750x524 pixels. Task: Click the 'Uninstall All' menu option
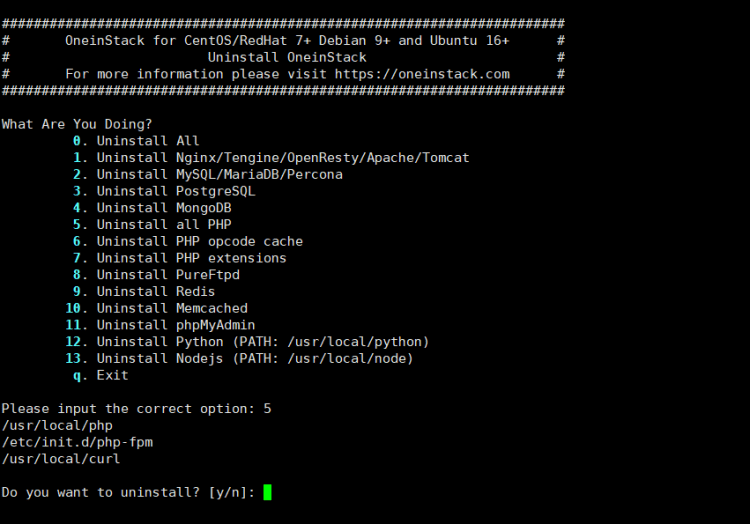[136, 141]
